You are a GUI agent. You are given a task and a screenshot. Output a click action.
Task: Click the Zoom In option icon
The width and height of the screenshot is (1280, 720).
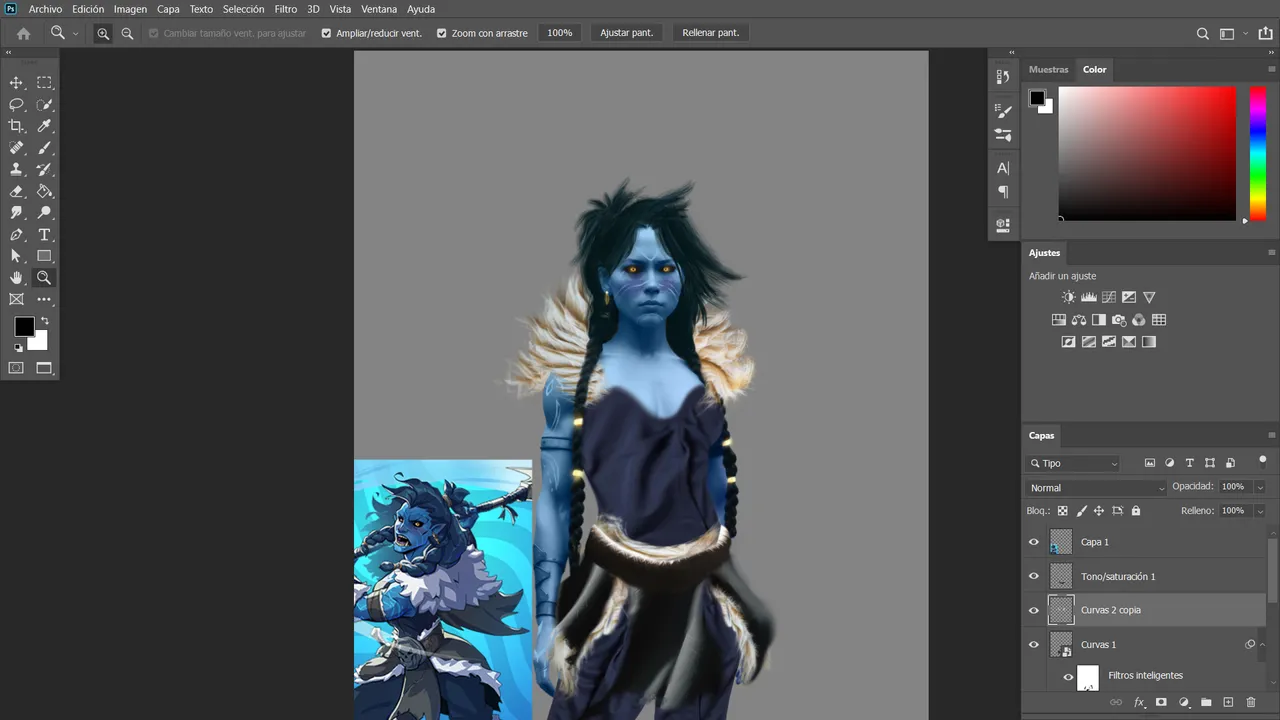click(x=103, y=33)
